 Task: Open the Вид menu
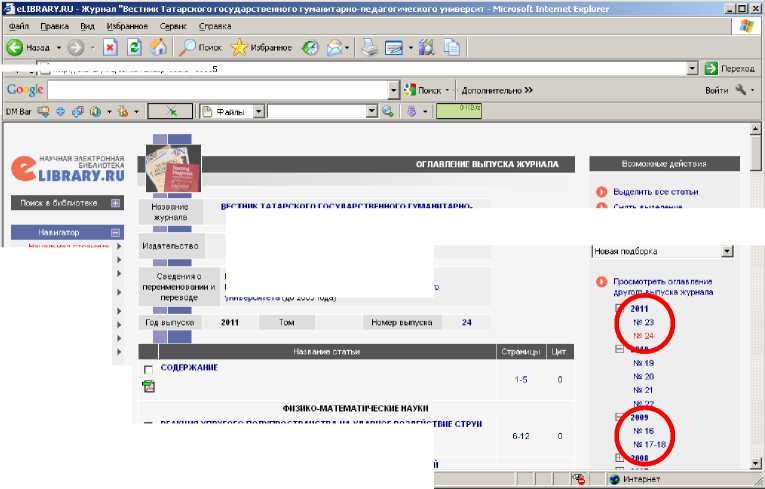[x=87, y=26]
